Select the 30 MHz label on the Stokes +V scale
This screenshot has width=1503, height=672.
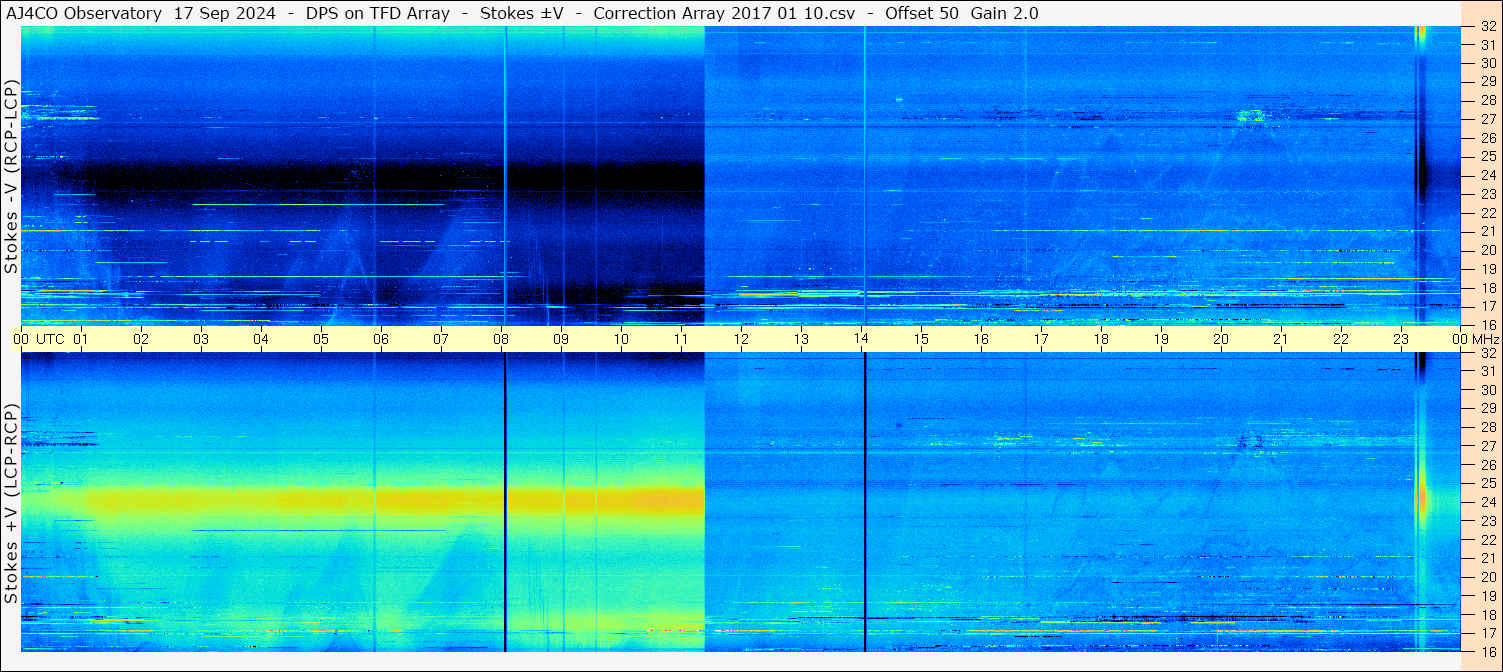coord(1487,390)
